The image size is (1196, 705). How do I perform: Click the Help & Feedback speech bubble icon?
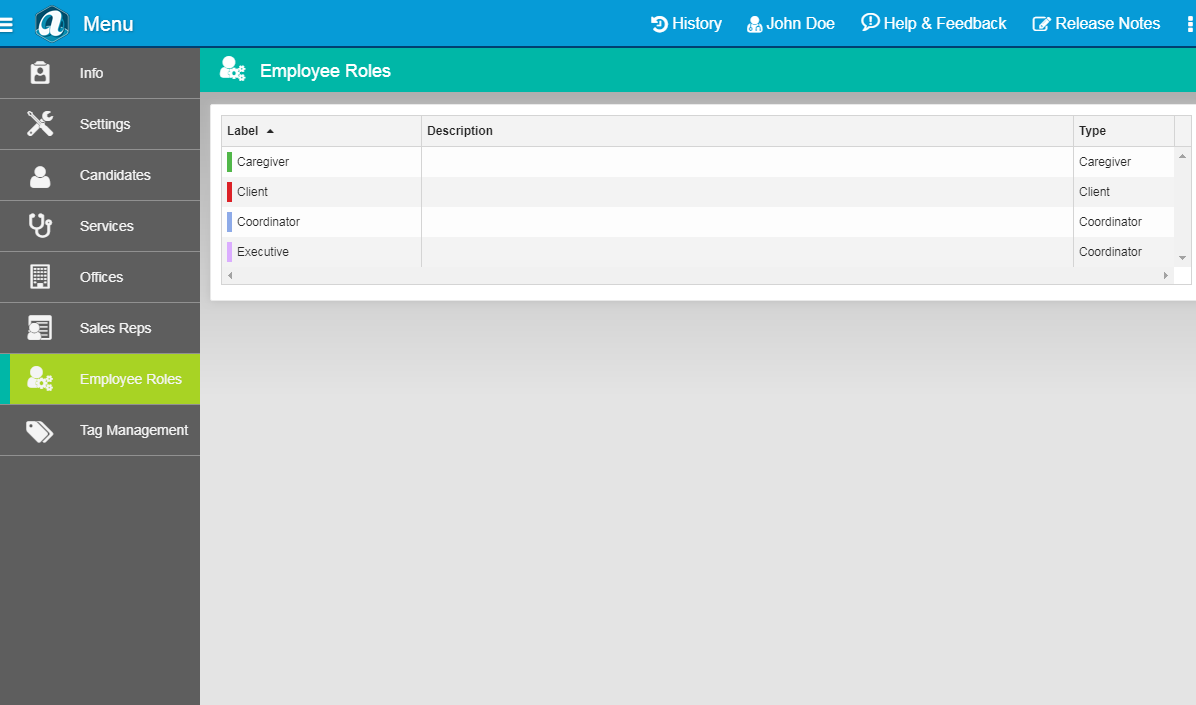(870, 23)
